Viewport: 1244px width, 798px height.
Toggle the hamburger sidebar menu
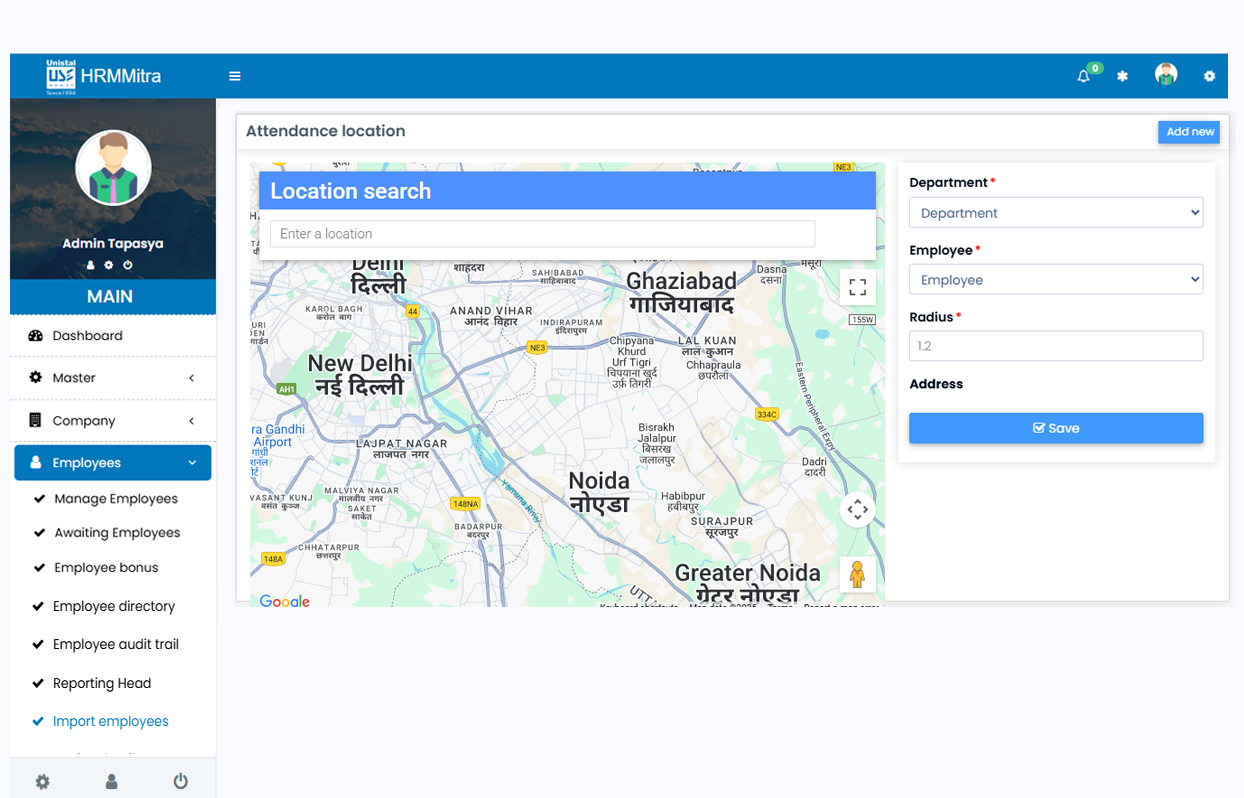235,76
